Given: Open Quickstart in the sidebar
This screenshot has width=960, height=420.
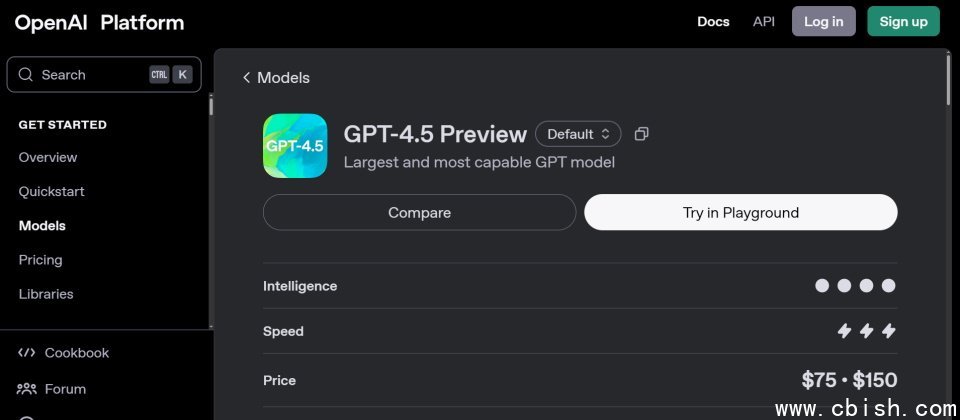Looking at the screenshot, I should point(51,192).
